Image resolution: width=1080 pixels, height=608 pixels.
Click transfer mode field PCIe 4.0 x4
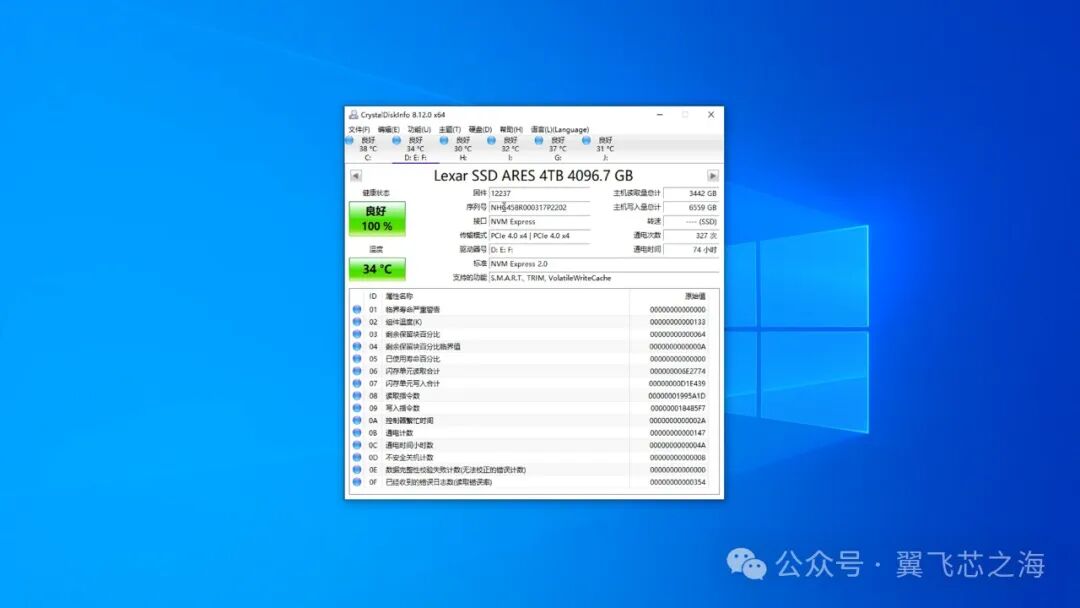pyautogui.click(x=539, y=235)
